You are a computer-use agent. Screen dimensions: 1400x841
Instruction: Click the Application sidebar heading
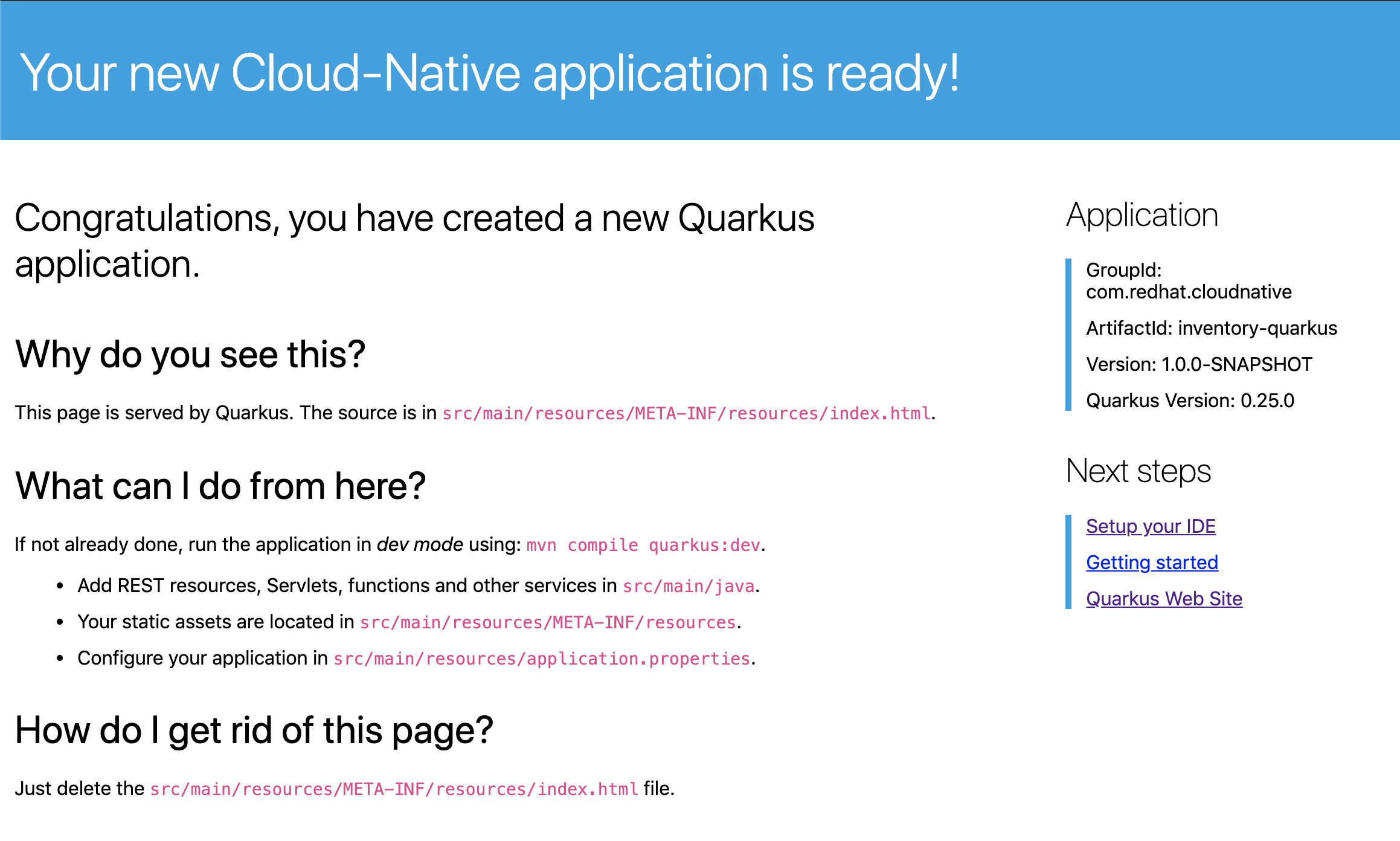[1142, 215]
